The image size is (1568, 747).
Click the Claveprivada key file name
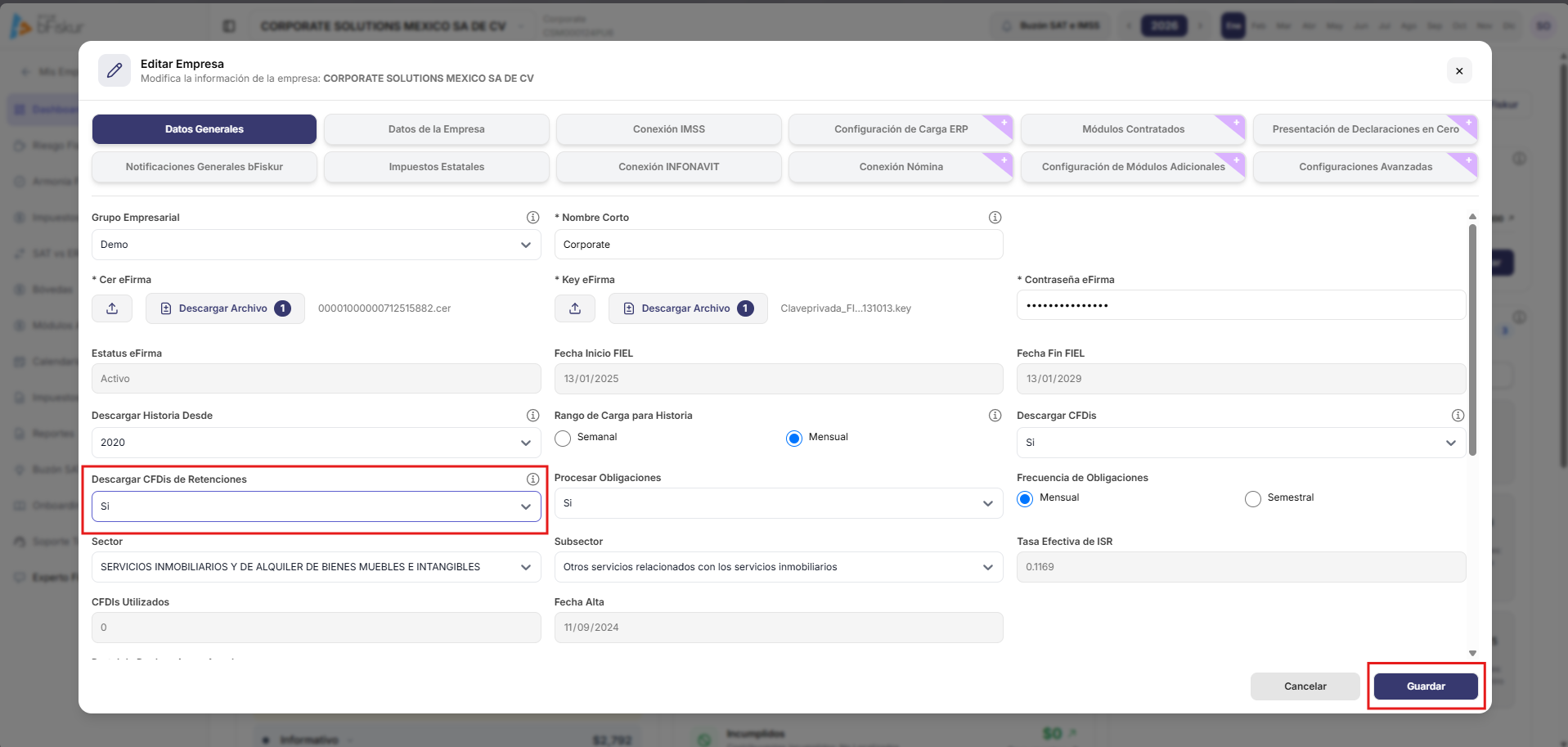click(846, 308)
